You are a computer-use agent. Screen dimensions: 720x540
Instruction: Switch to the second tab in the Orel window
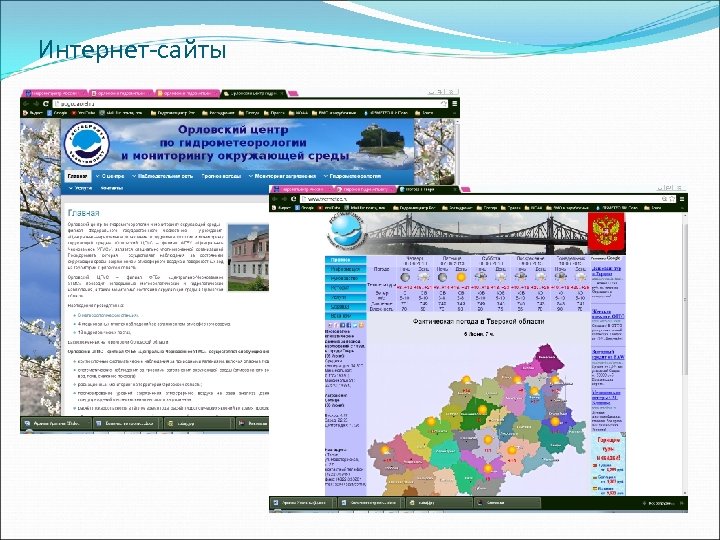(x=120, y=93)
